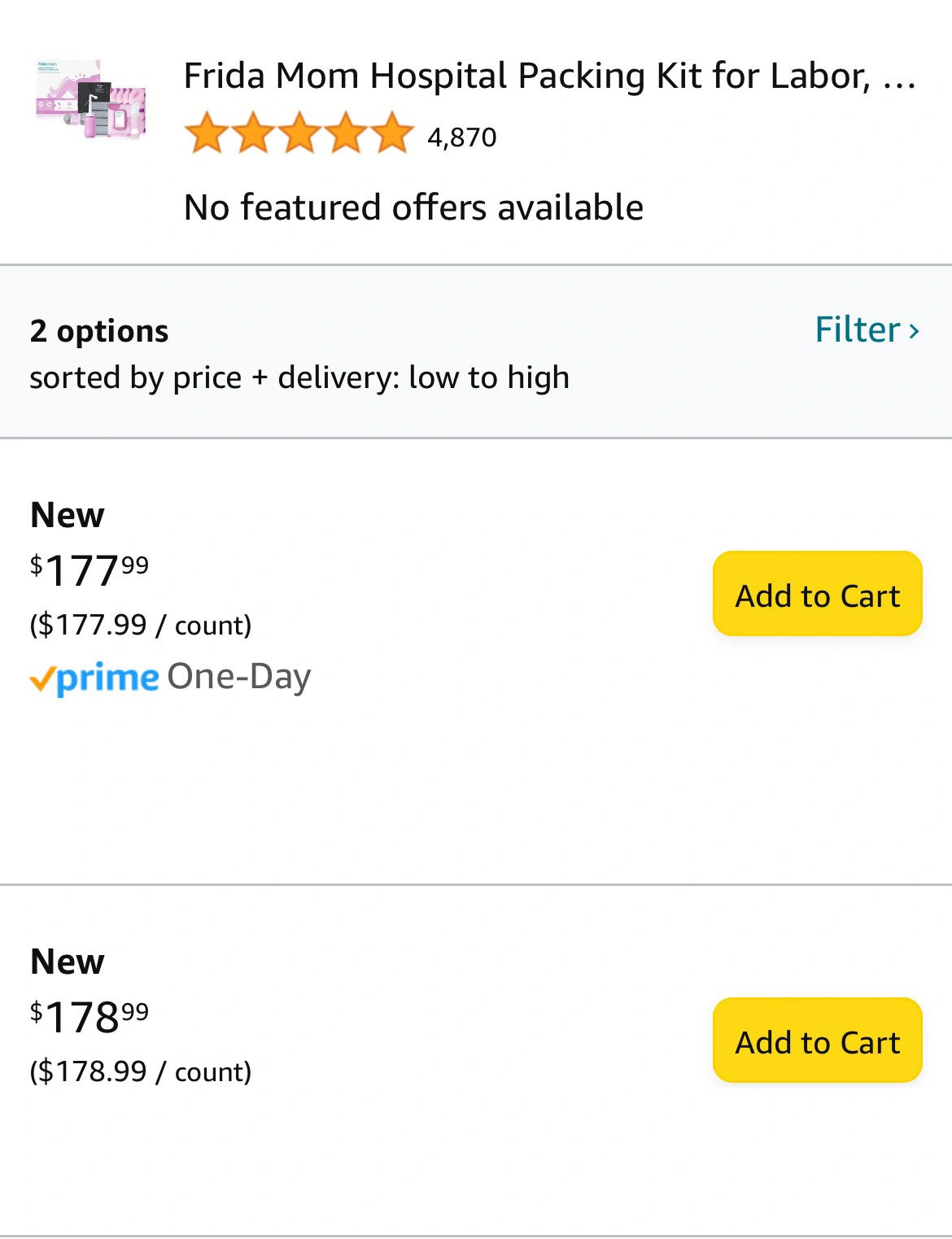Screen dimensions: 952x1239
Task: Expand filters using the chevron arrow beside Filter
Action: click(x=914, y=331)
